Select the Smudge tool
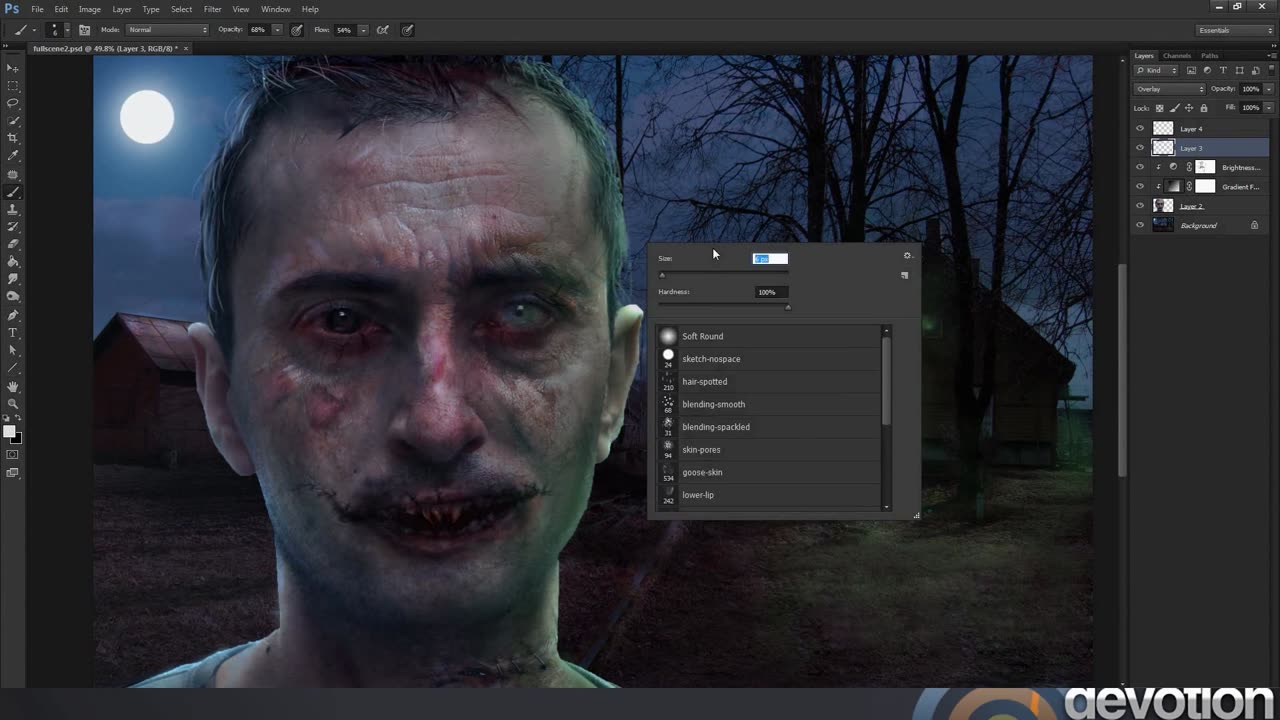The height and width of the screenshot is (720, 1280). [13, 279]
